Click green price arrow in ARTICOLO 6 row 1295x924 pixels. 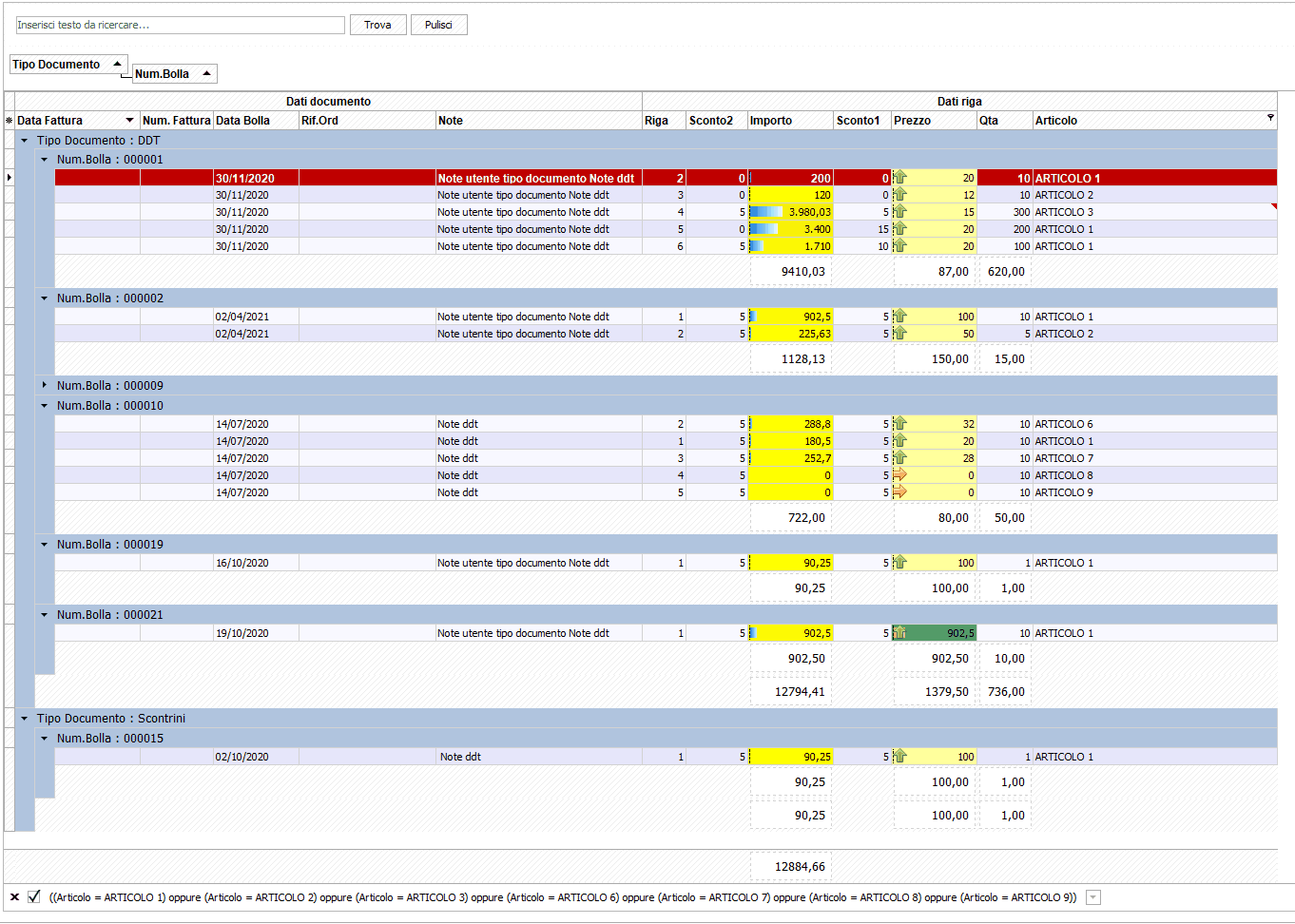[x=900, y=424]
